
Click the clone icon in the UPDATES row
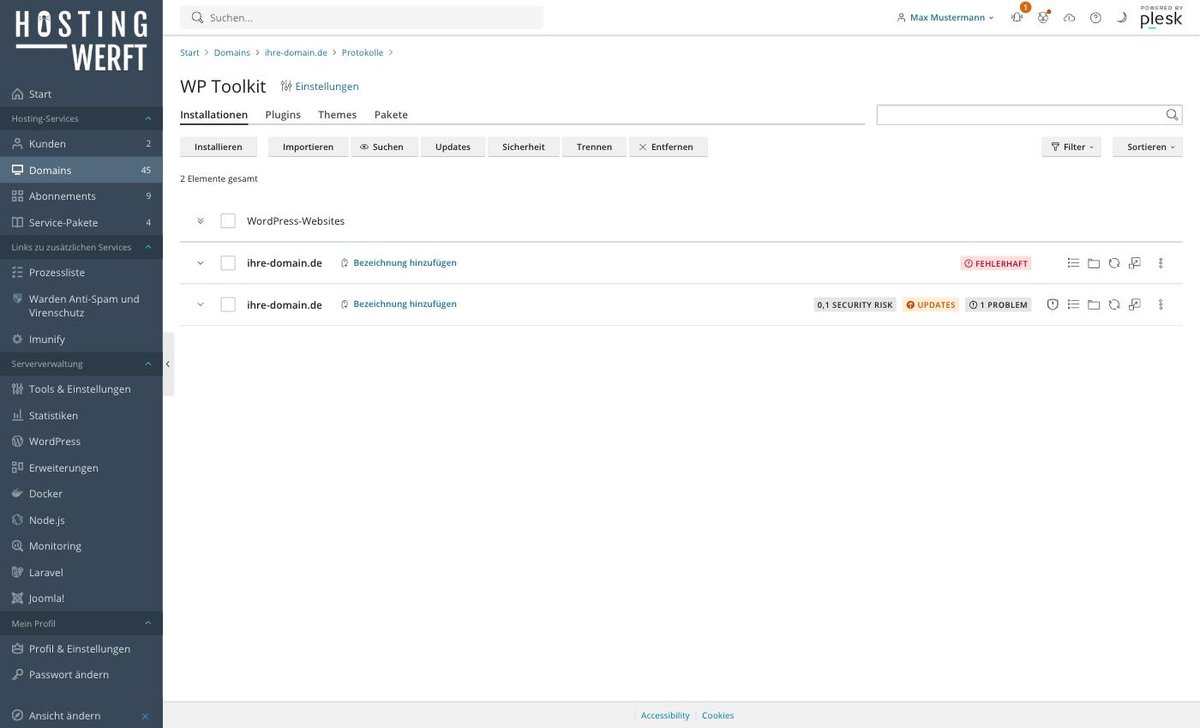pos(1134,304)
